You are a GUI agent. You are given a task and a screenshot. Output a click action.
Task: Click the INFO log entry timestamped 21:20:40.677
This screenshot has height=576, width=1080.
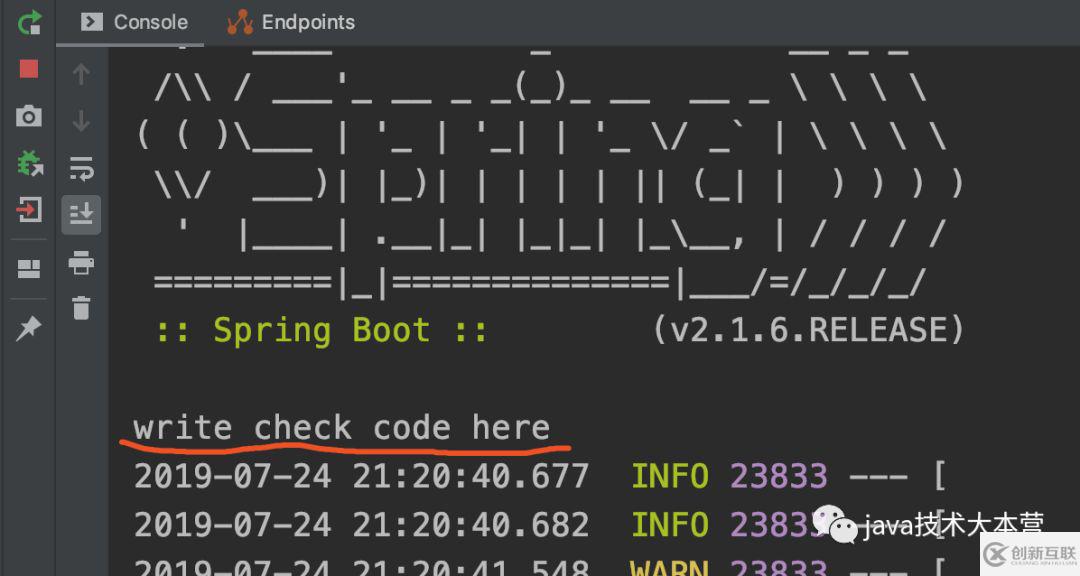400,475
